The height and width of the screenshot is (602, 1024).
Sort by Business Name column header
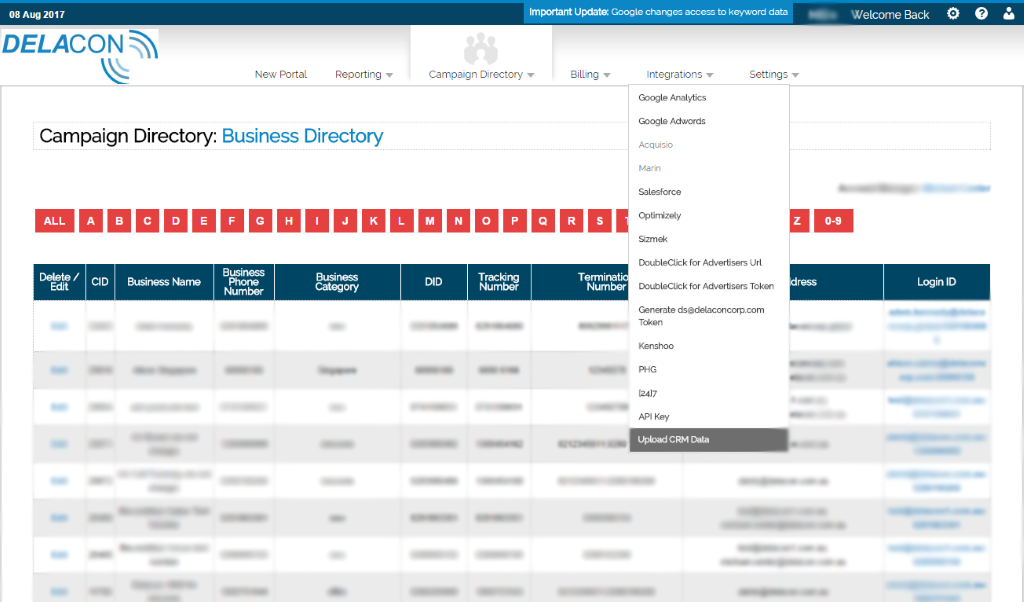[164, 282]
